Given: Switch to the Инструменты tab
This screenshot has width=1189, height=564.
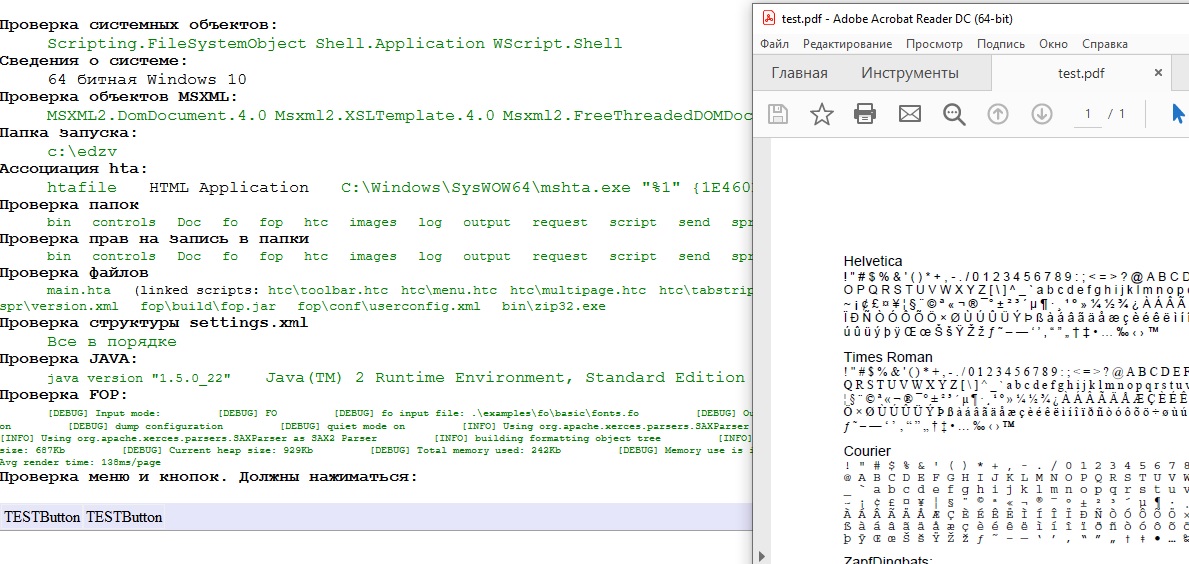Looking at the screenshot, I should [x=909, y=74].
